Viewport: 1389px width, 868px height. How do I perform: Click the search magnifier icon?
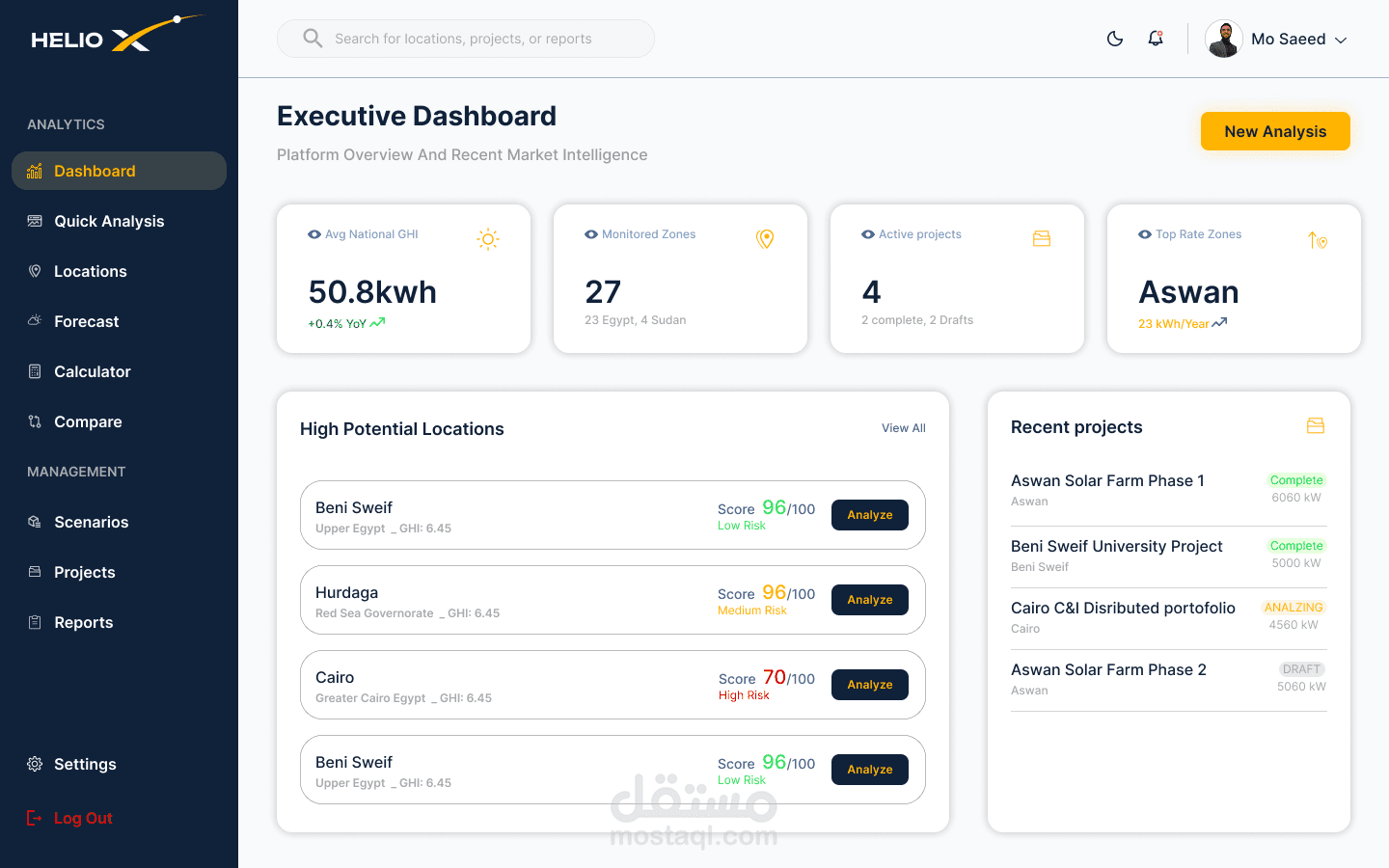point(312,38)
